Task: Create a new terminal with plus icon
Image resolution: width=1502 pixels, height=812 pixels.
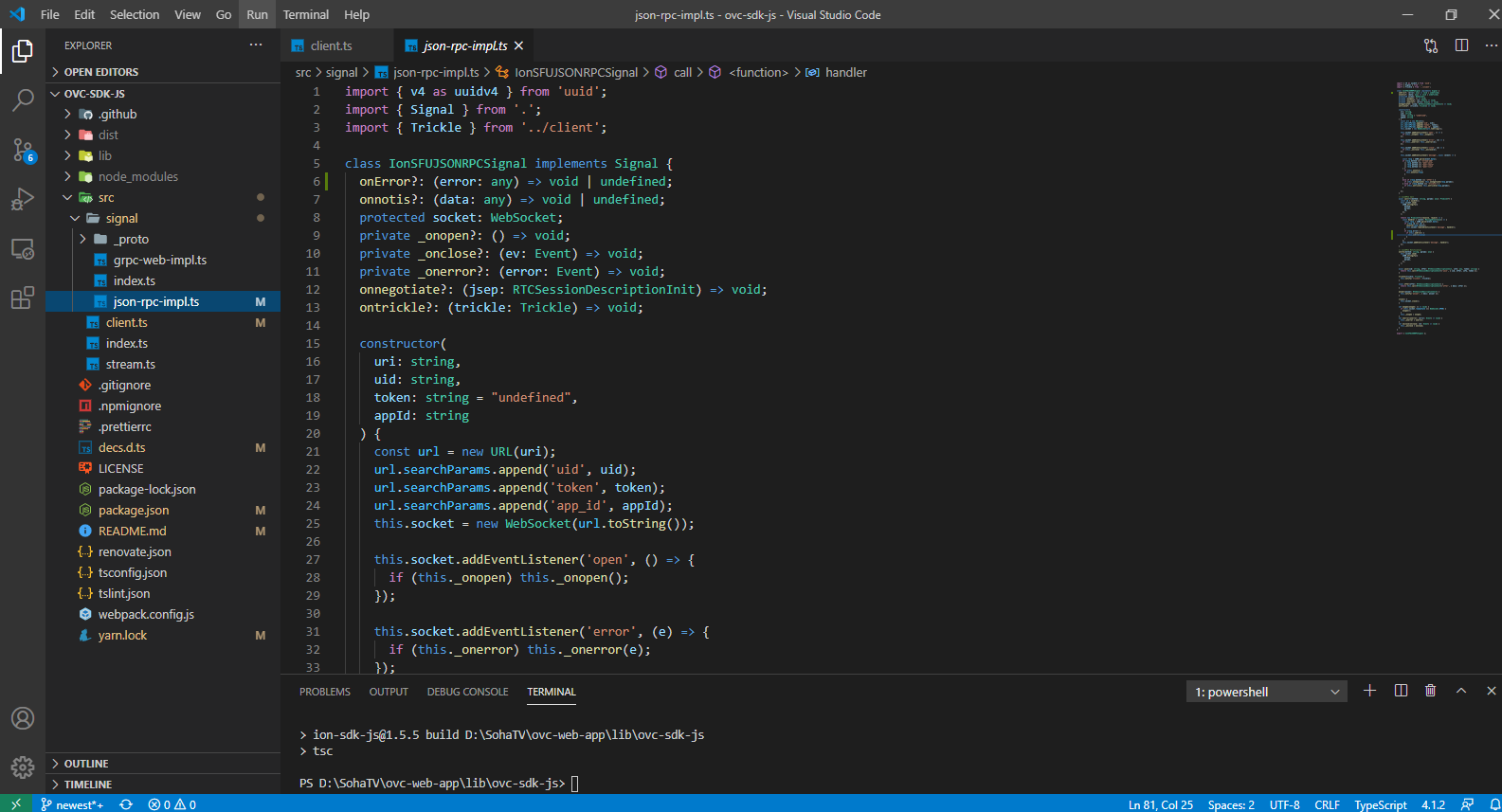Action: tap(1369, 691)
